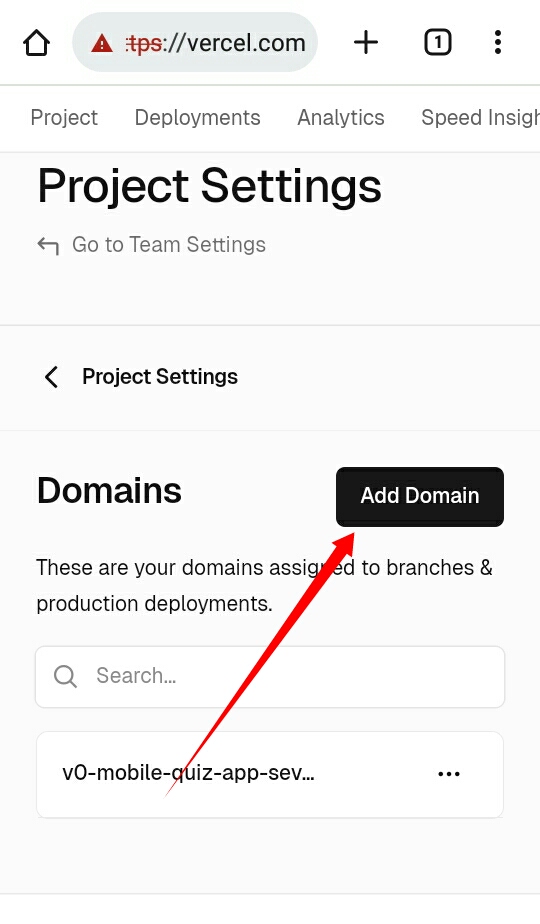Click the return arrow beside Go to Team Settings

click(x=48, y=245)
